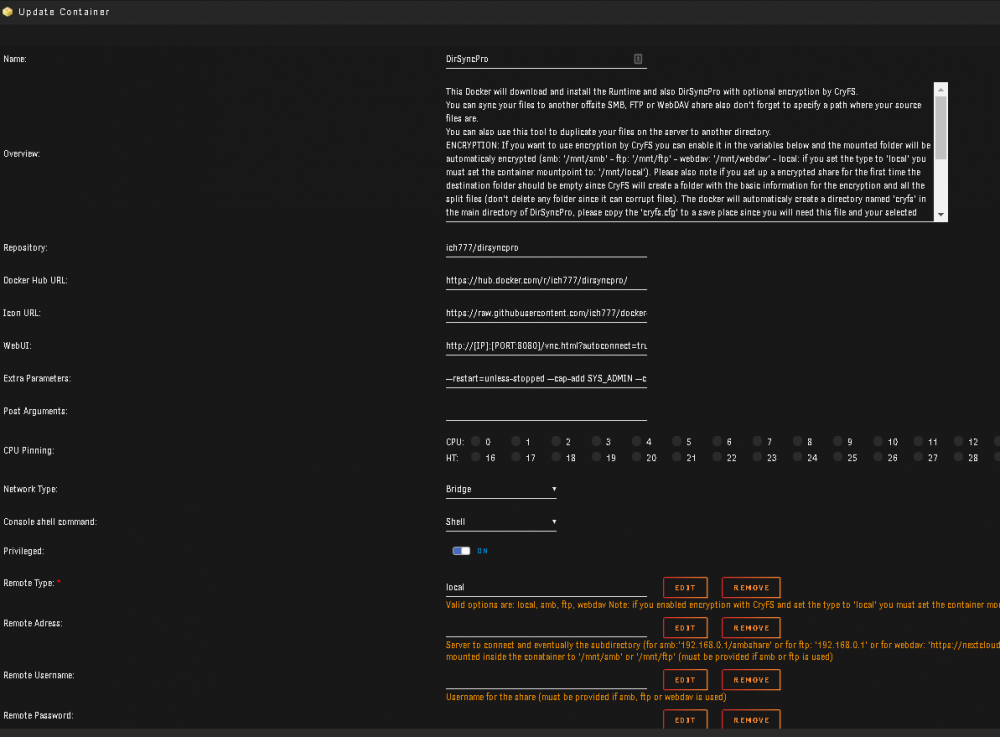The height and width of the screenshot is (737, 1000).
Task: Click Edit for Remote Adress
Action: point(685,628)
